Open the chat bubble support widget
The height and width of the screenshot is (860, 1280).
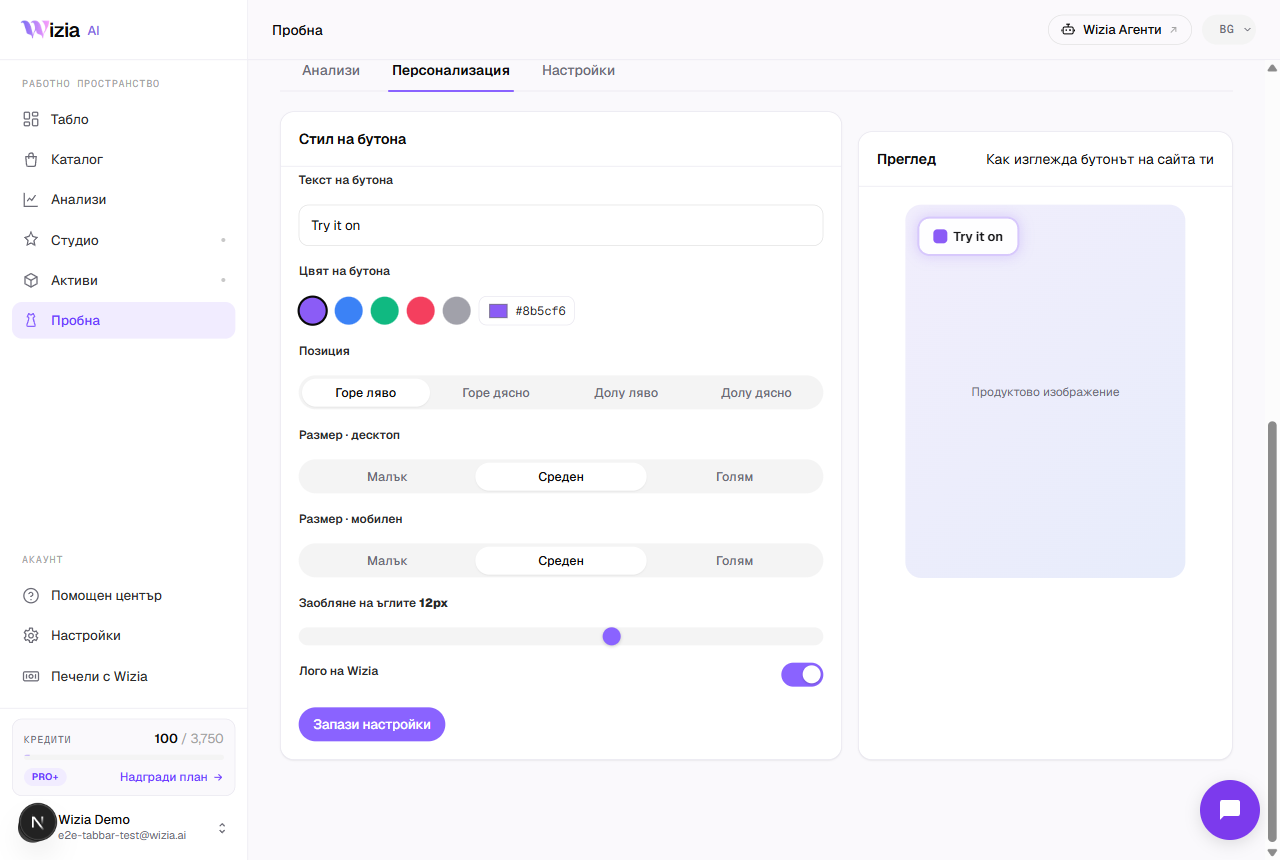click(x=1230, y=810)
